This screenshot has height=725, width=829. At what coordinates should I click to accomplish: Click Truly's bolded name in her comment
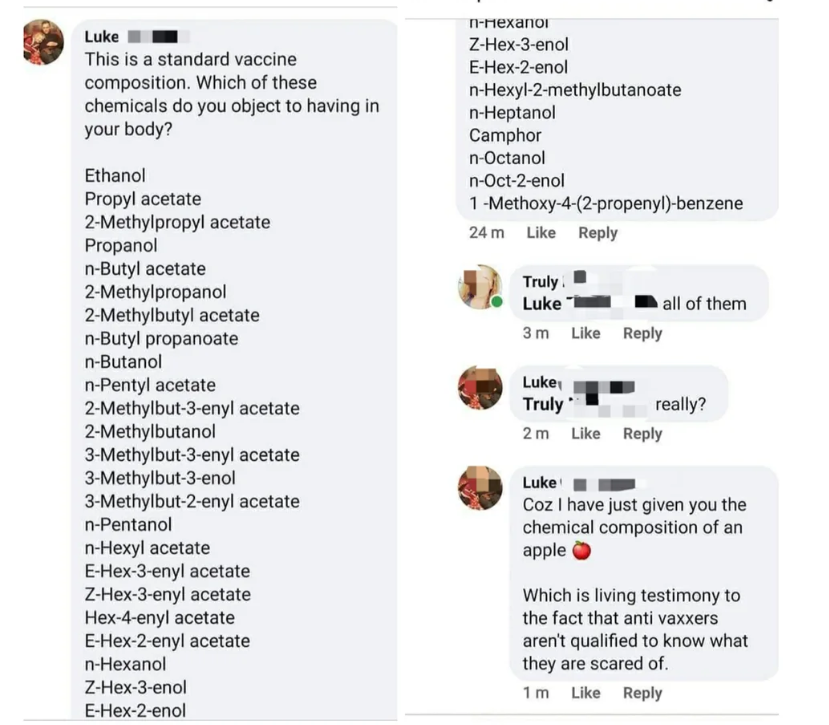(533, 281)
